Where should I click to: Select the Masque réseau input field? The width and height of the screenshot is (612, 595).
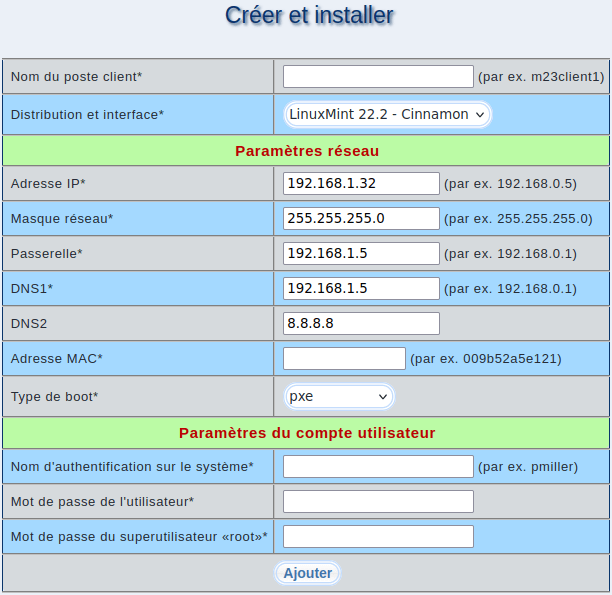click(361, 218)
